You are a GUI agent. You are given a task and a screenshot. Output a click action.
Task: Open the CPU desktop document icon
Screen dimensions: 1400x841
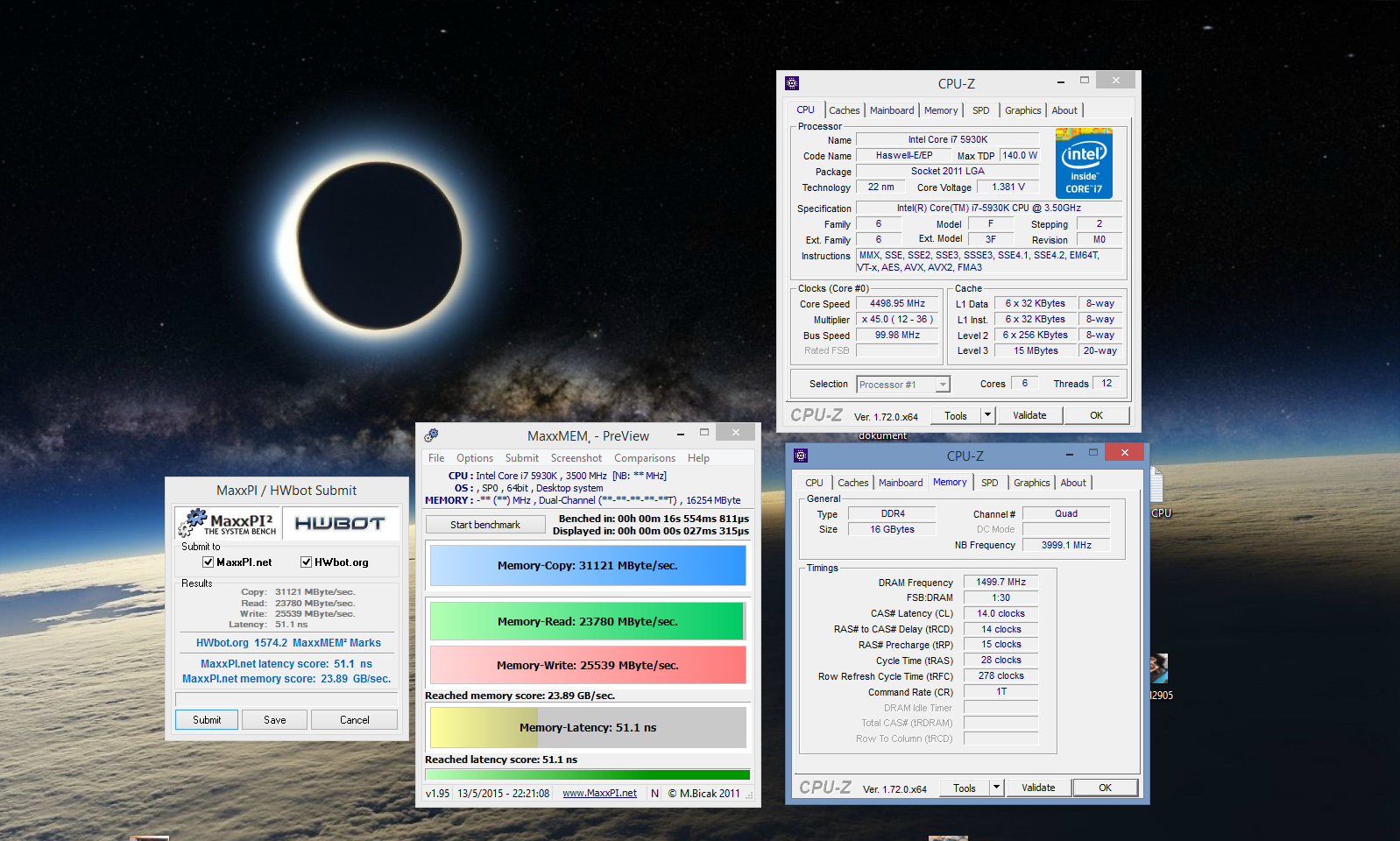1157,492
